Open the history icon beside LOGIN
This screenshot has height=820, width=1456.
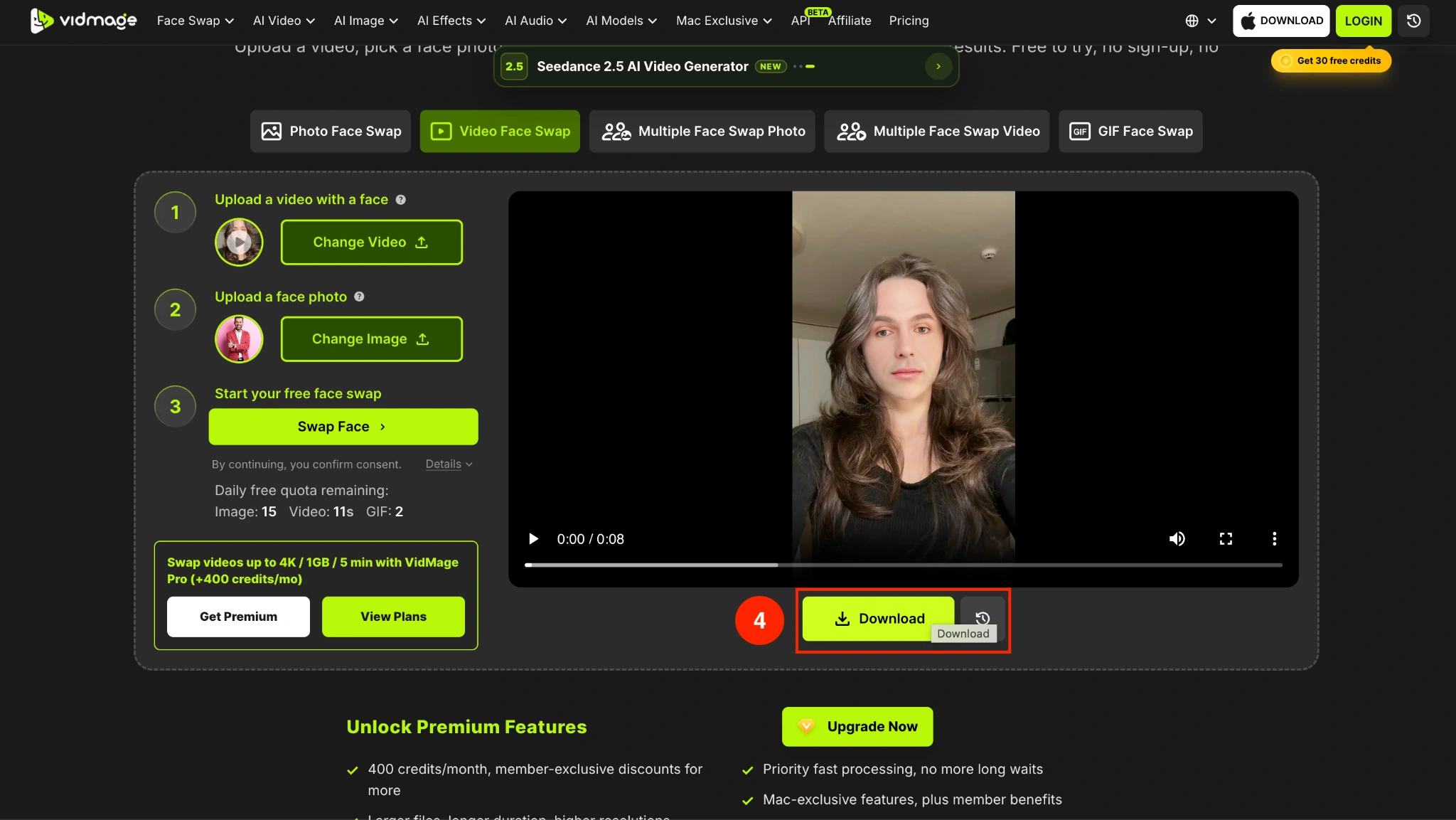pyautogui.click(x=1413, y=21)
